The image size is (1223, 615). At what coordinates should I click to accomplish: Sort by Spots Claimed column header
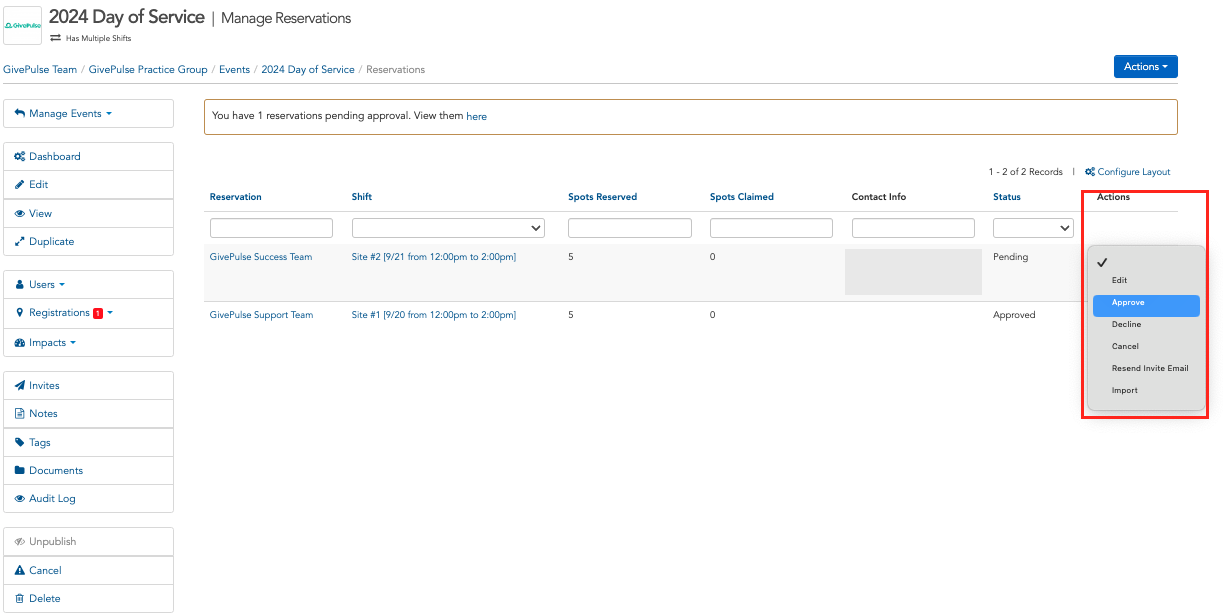[742, 197]
